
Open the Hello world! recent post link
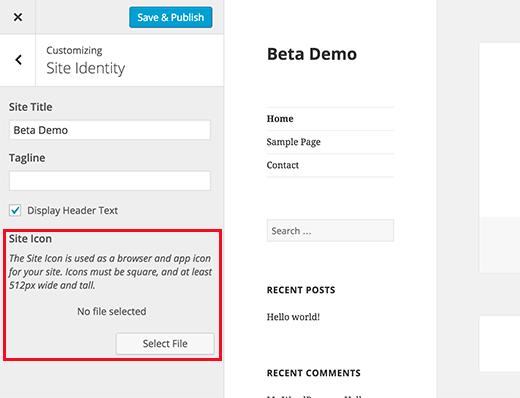293,317
